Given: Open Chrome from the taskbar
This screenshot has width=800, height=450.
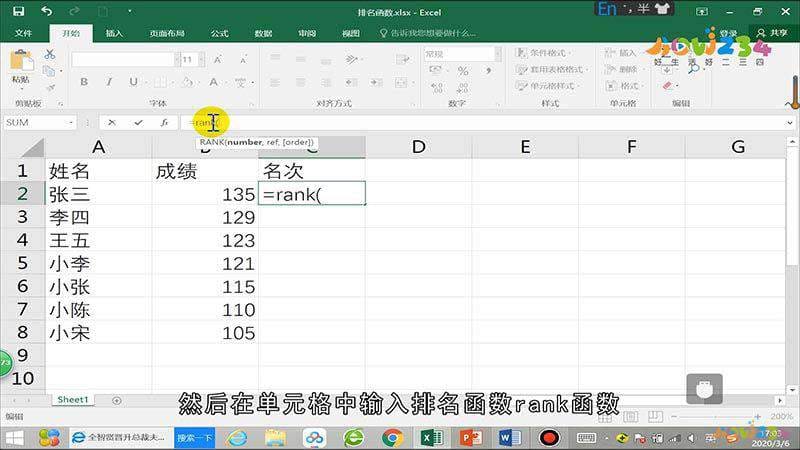Looking at the screenshot, I should 392,438.
